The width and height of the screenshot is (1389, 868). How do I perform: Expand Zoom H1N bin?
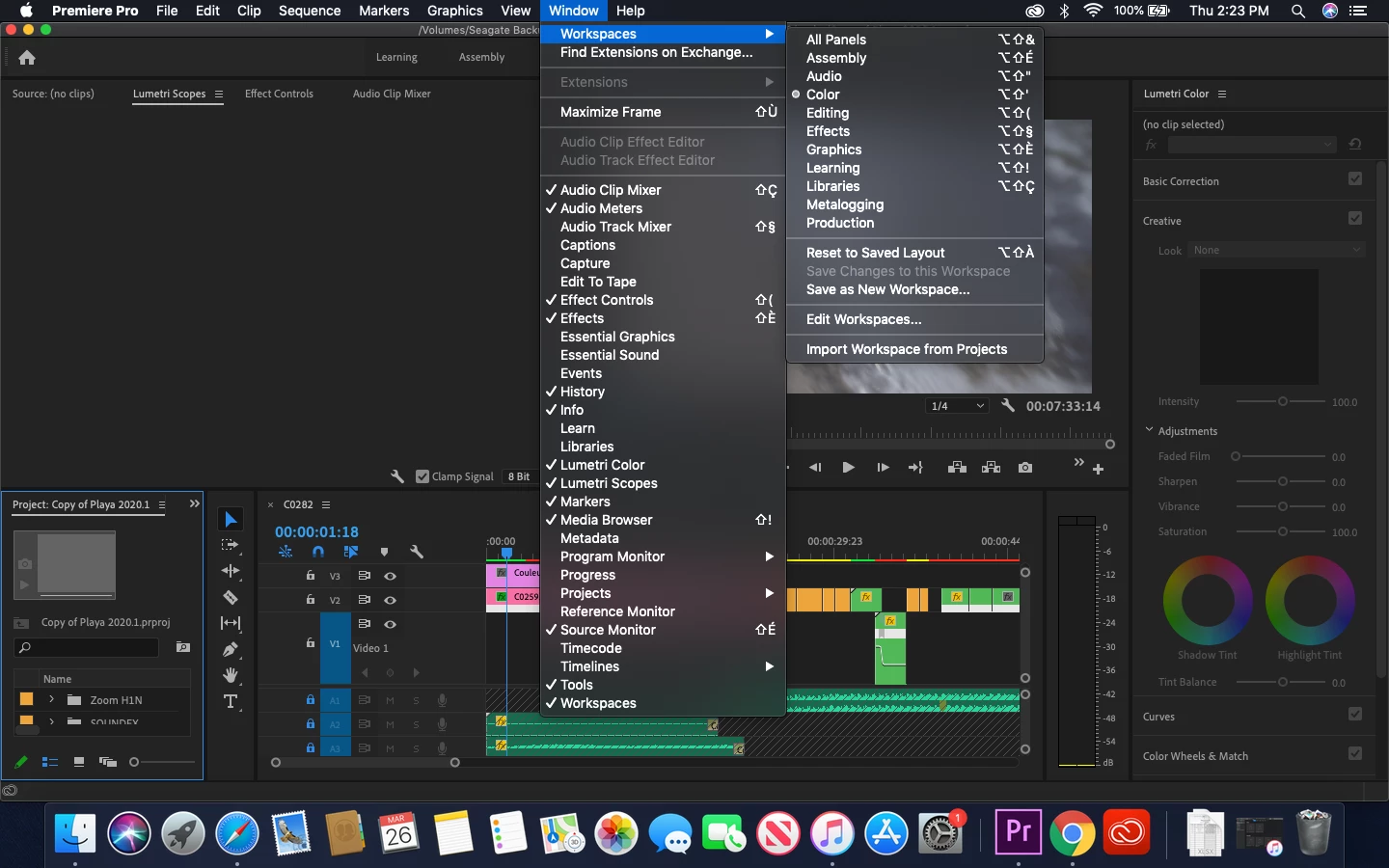tap(51, 700)
